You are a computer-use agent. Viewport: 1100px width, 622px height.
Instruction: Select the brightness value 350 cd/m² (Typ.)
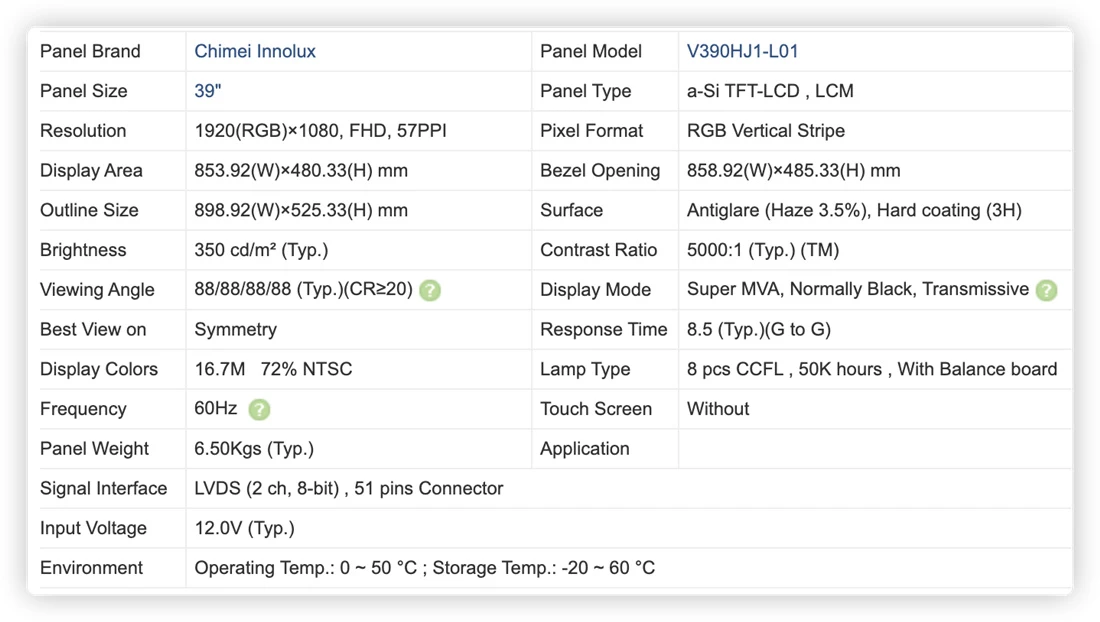(x=261, y=250)
